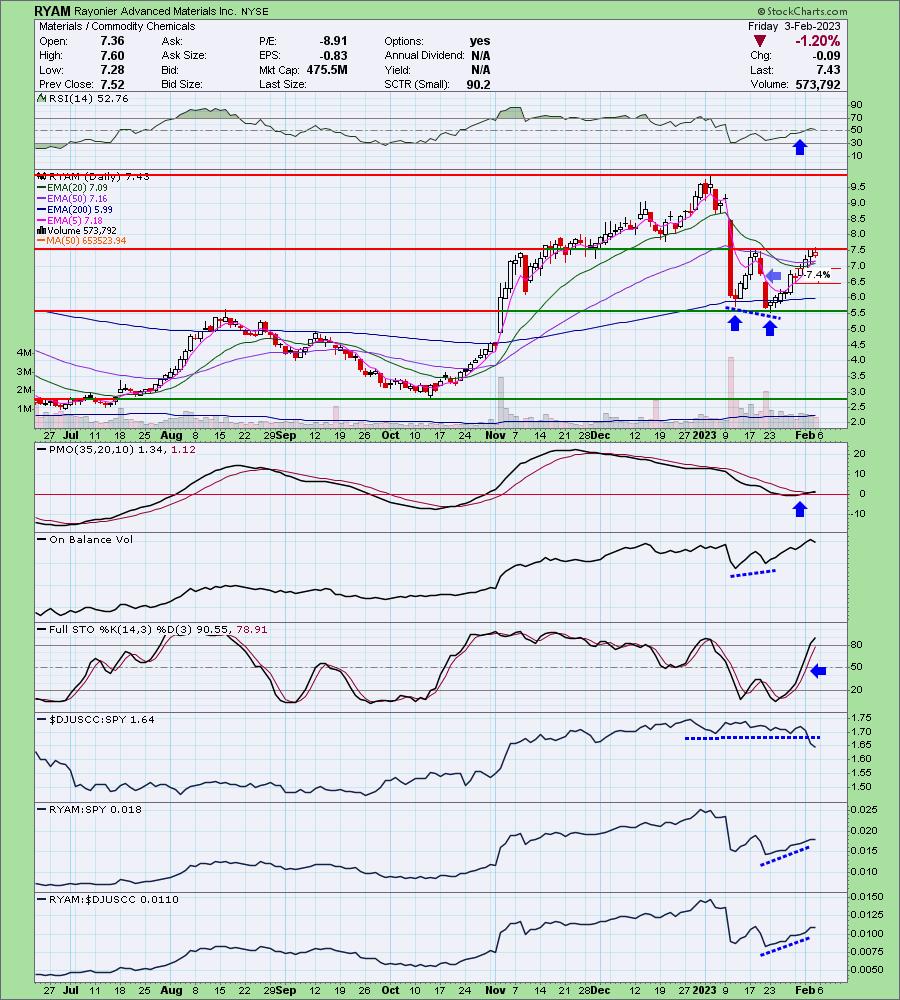
Task: Click the 'NYSE' exchange label
Action: (x=255, y=11)
